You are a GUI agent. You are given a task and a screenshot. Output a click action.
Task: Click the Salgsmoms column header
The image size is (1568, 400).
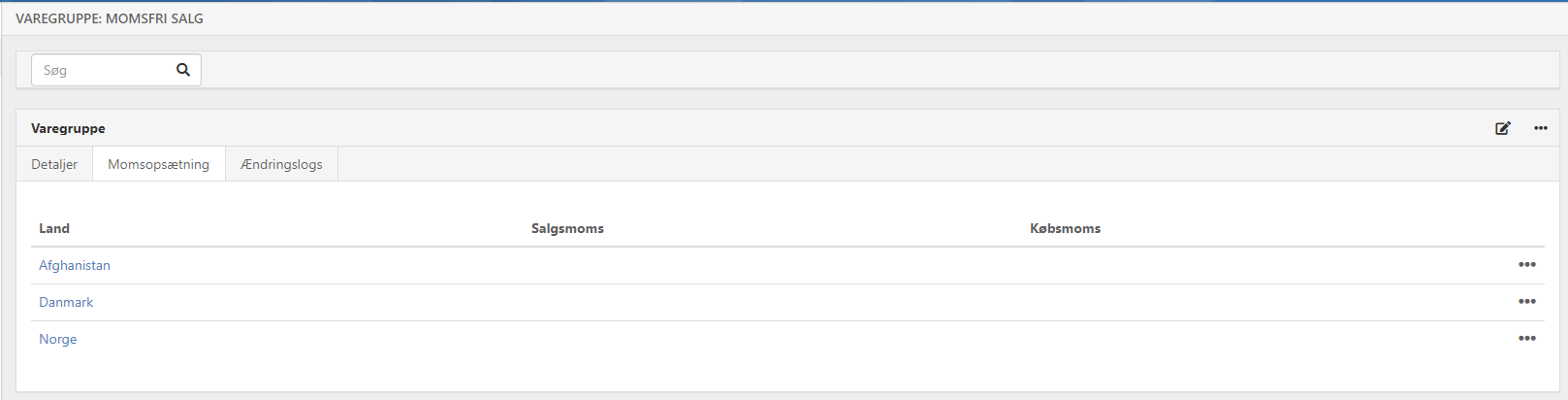click(567, 228)
